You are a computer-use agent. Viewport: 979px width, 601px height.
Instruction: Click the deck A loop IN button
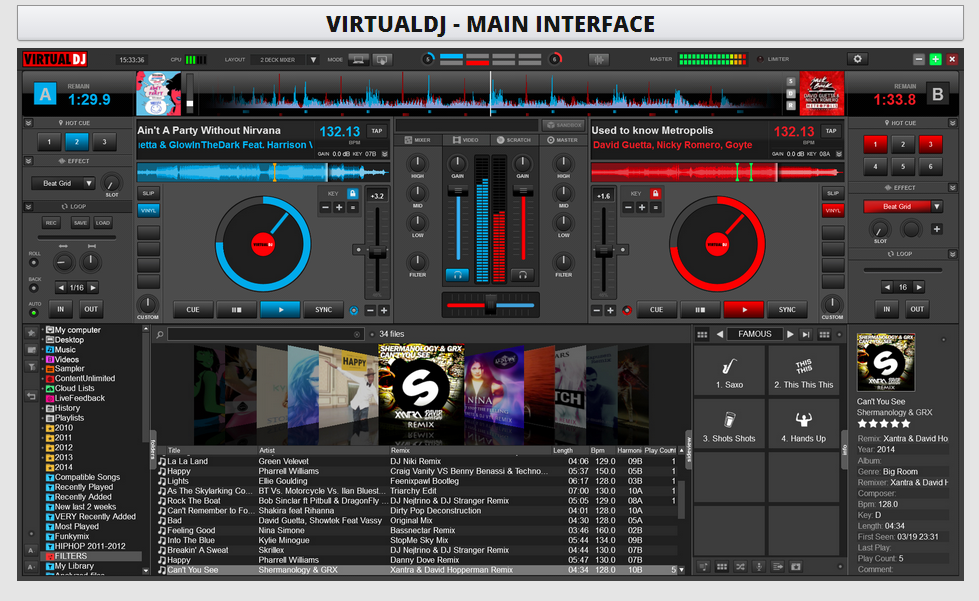(x=61, y=309)
